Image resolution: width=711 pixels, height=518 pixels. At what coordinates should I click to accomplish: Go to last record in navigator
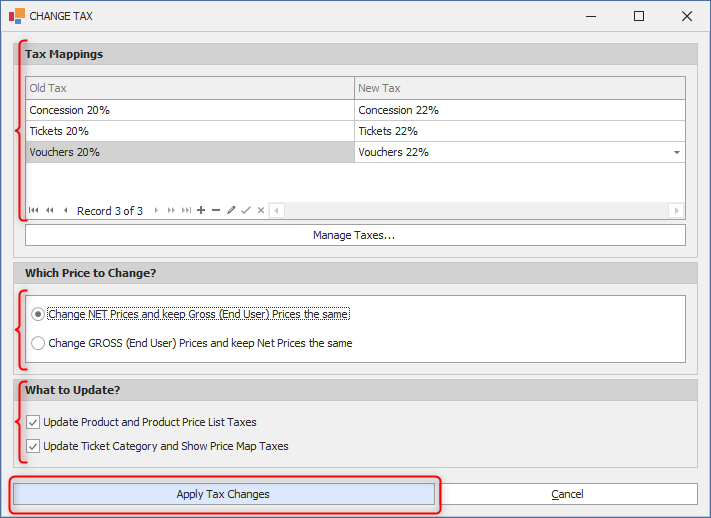186,210
